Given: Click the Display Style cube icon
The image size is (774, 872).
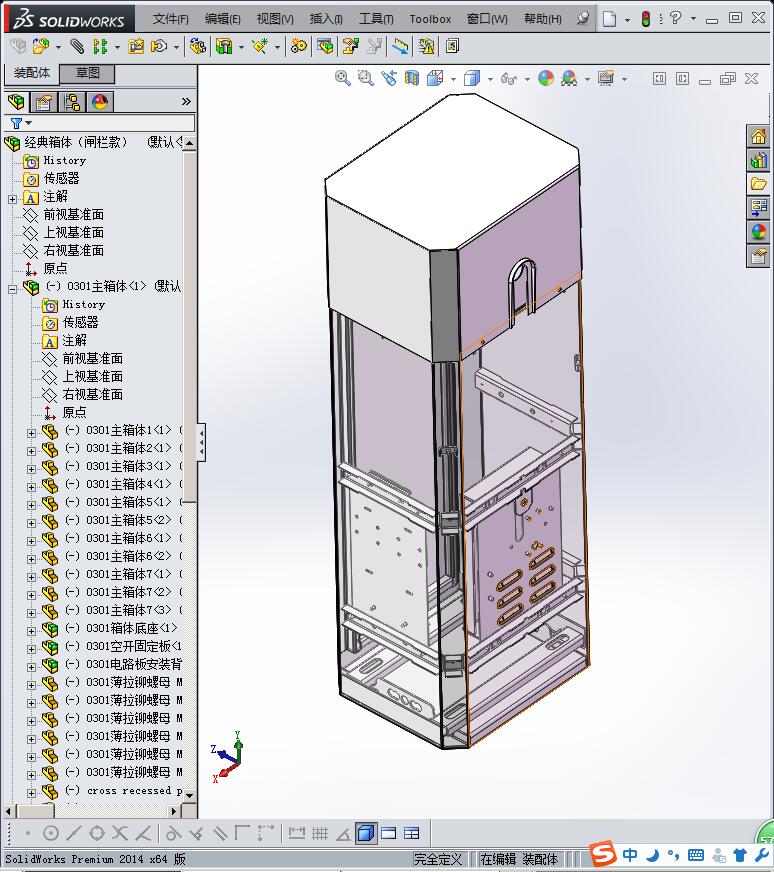Looking at the screenshot, I should (x=472, y=78).
